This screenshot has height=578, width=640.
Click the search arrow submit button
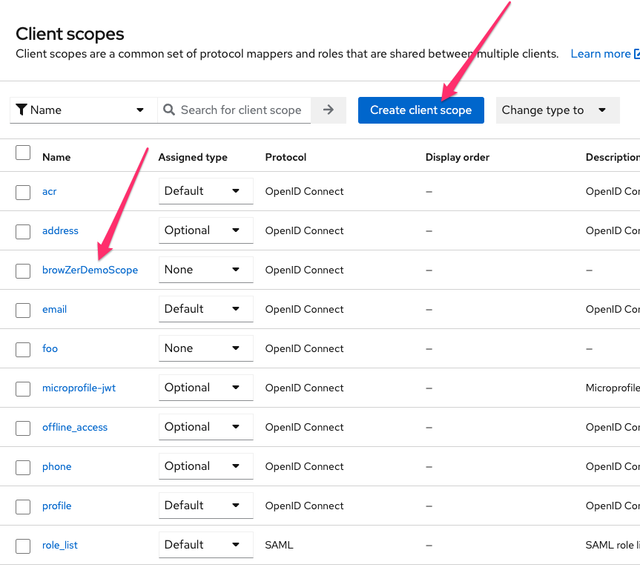[x=328, y=110]
